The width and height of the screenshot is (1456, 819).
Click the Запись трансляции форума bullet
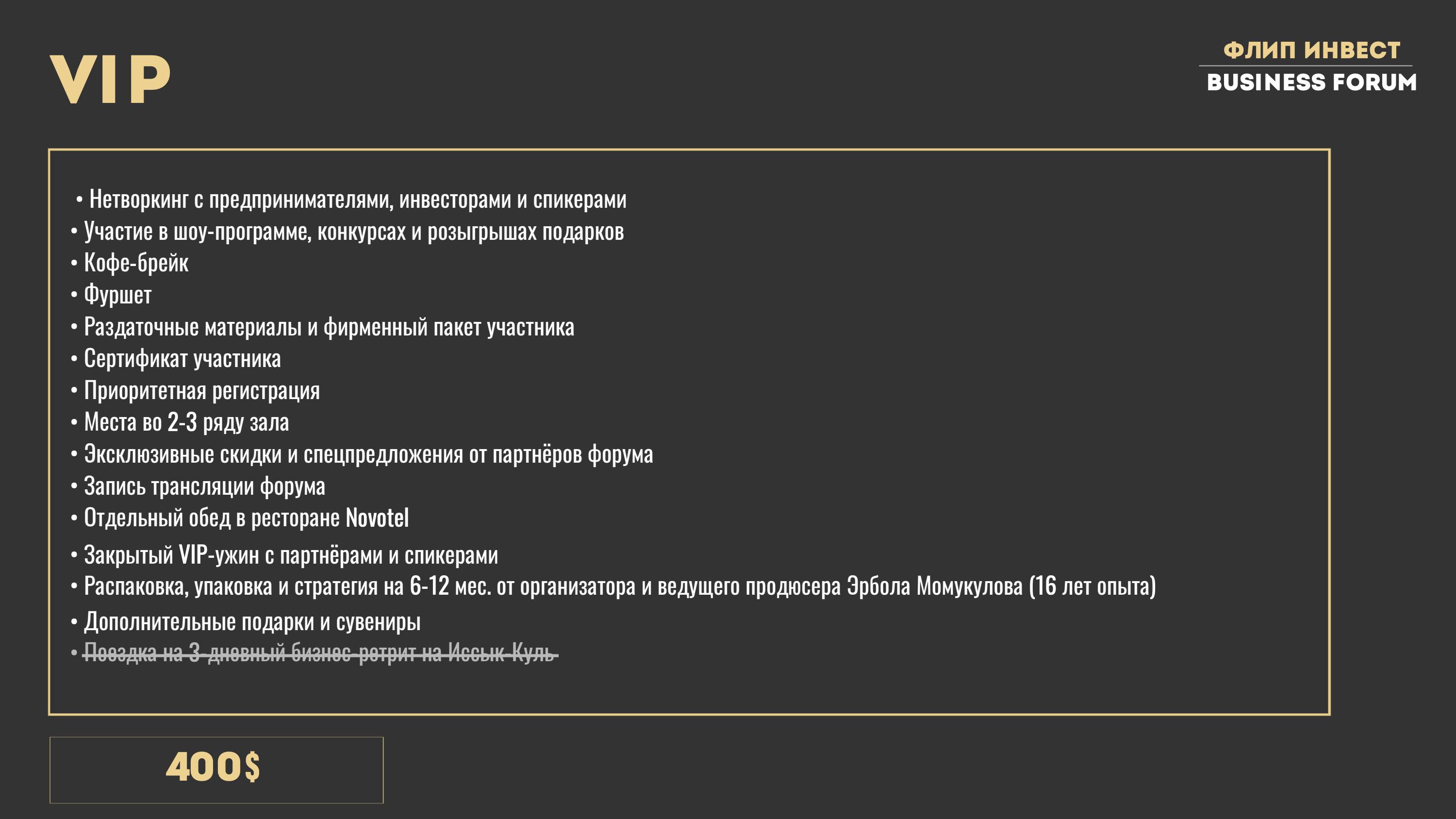click(x=204, y=486)
